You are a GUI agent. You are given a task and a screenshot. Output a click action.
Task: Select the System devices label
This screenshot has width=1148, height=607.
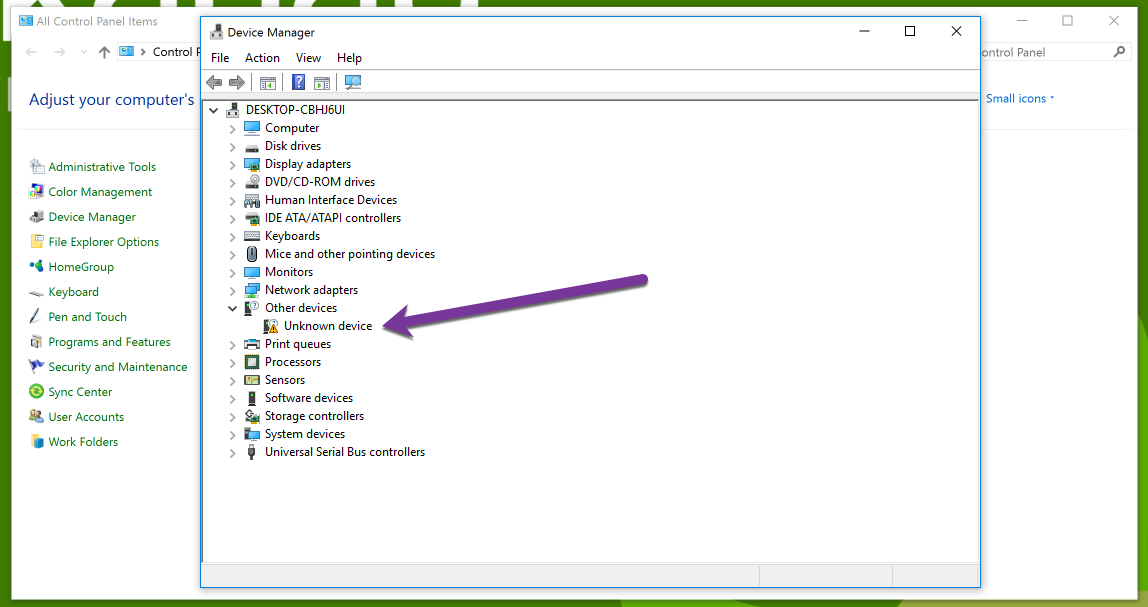[305, 434]
